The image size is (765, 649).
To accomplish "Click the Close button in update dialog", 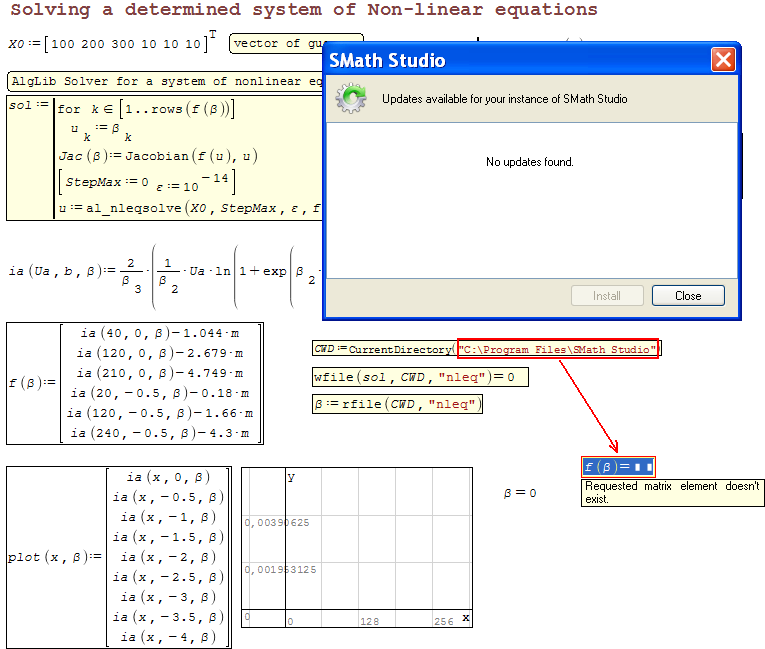I will point(688,296).
